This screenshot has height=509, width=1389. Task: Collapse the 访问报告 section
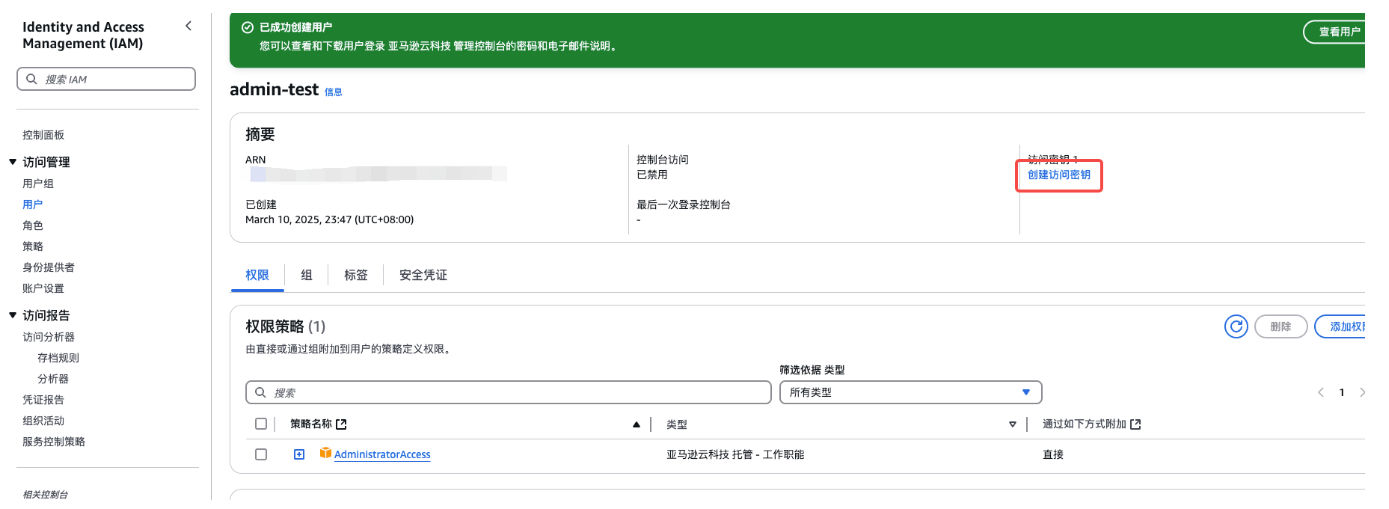13,315
